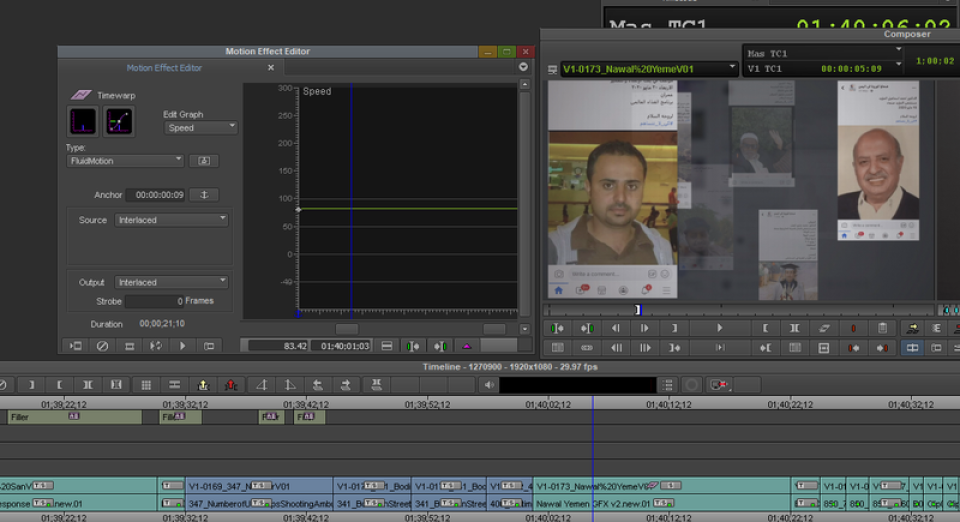Click the anchor set button
960x522 pixels.
pos(203,195)
